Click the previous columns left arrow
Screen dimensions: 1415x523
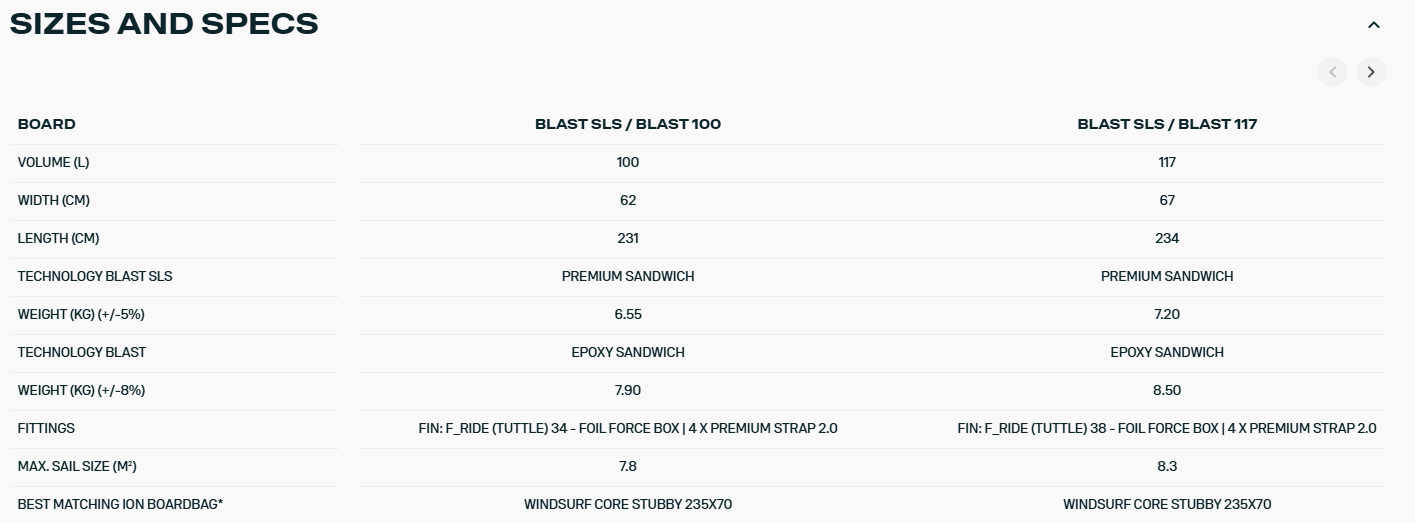[1332, 72]
